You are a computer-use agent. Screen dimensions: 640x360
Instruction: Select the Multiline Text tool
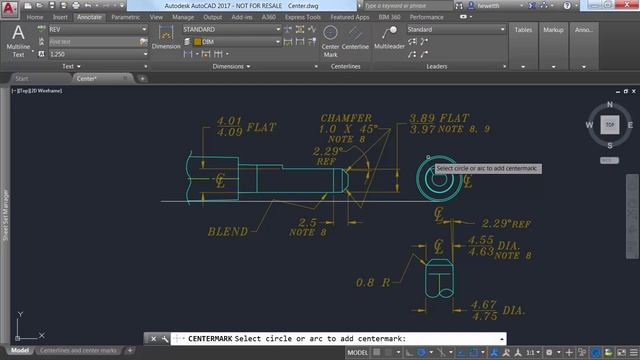coord(18,41)
